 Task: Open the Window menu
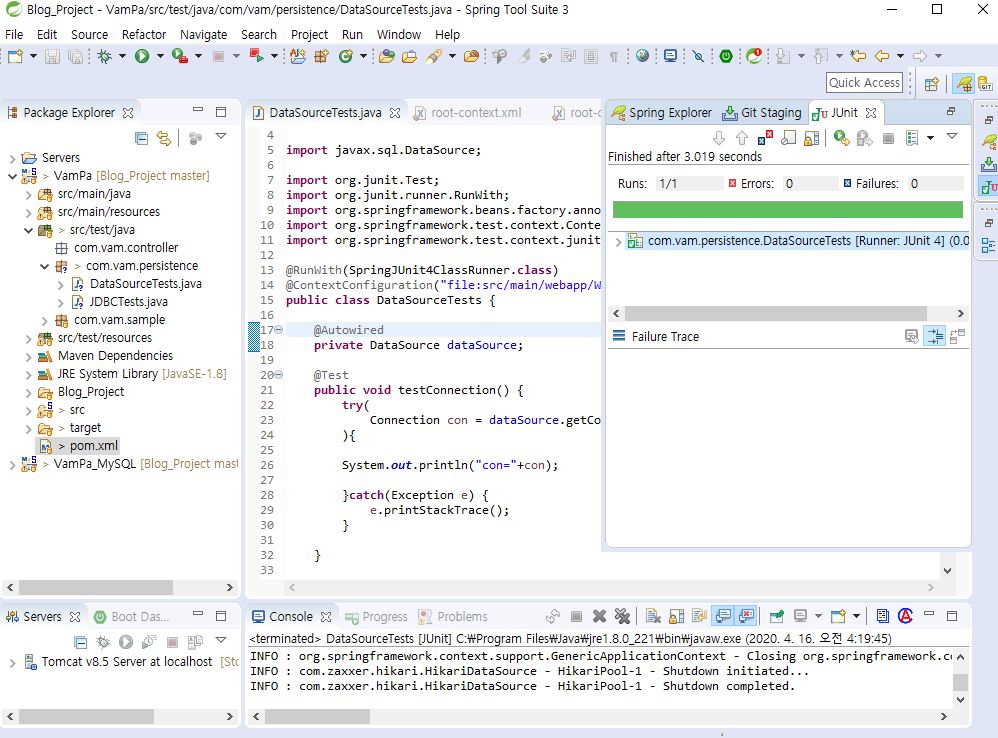pos(399,34)
